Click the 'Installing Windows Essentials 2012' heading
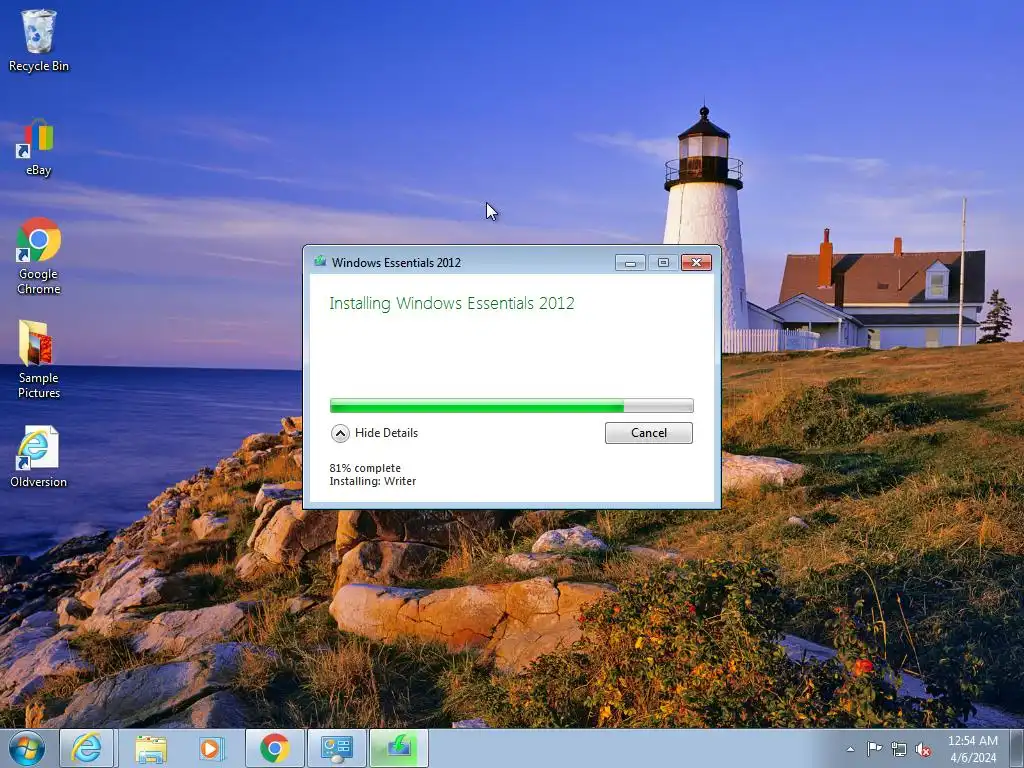 (452, 304)
